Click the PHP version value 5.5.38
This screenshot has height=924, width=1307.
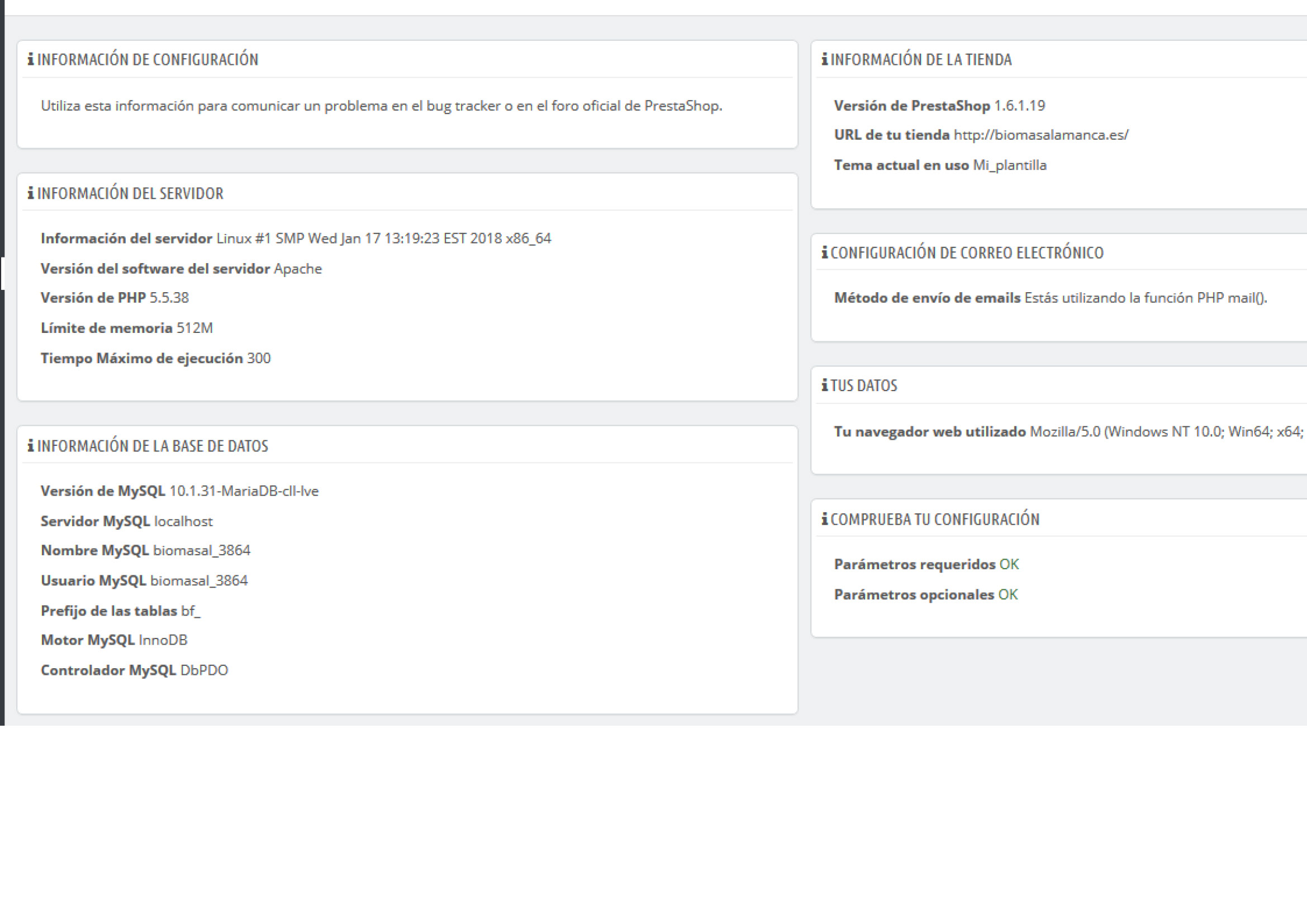tap(169, 298)
